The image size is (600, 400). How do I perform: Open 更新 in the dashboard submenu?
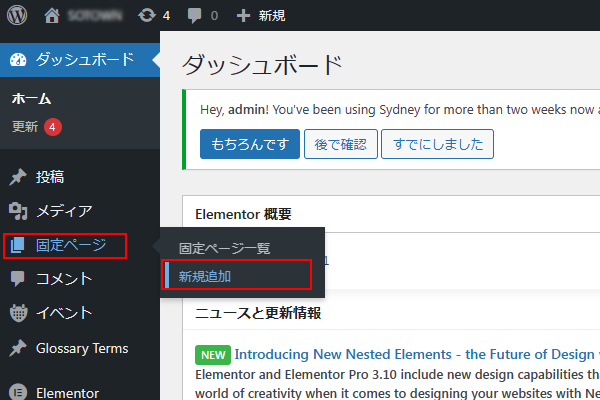click(x=25, y=127)
